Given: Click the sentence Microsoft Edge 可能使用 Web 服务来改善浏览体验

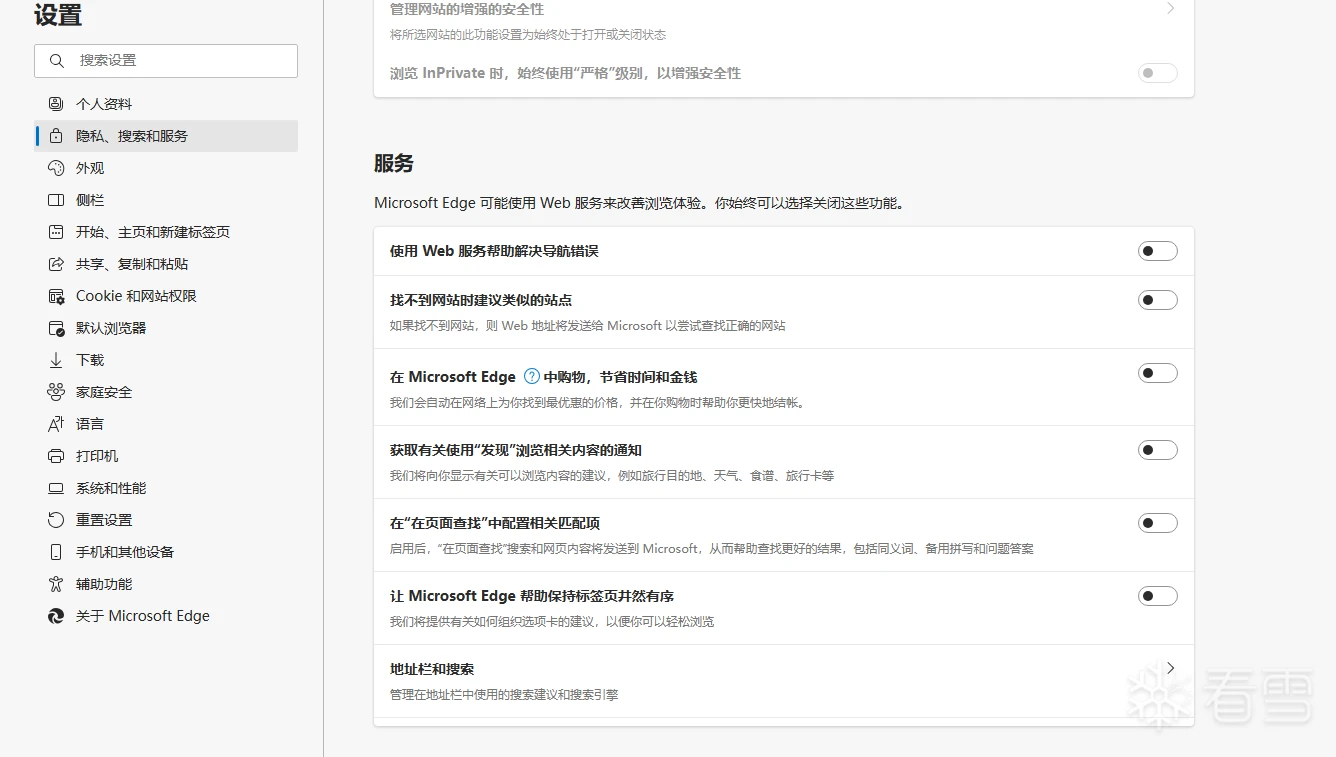Looking at the screenshot, I should point(640,203).
